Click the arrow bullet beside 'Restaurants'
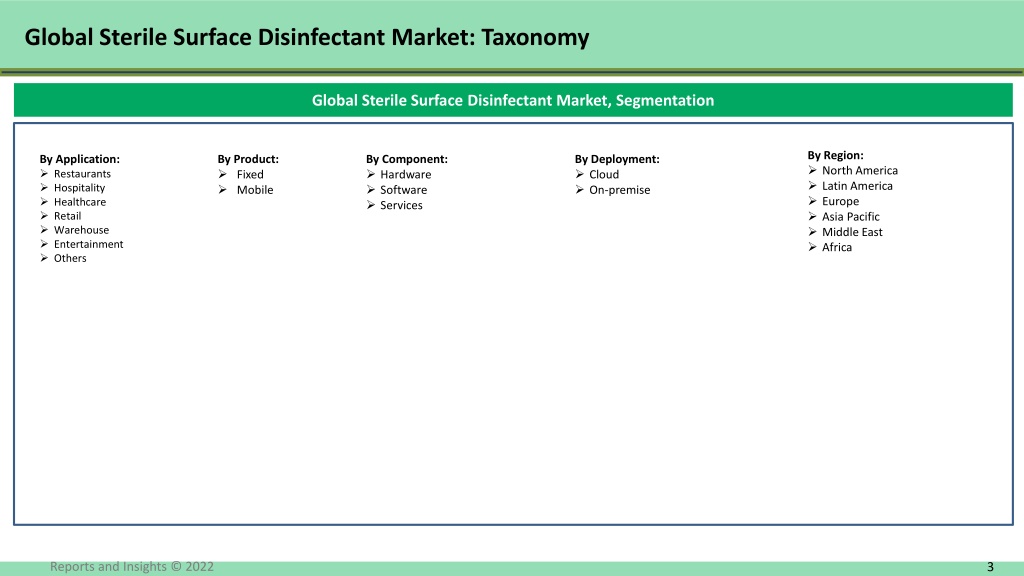1024x576 pixels. pos(44,174)
